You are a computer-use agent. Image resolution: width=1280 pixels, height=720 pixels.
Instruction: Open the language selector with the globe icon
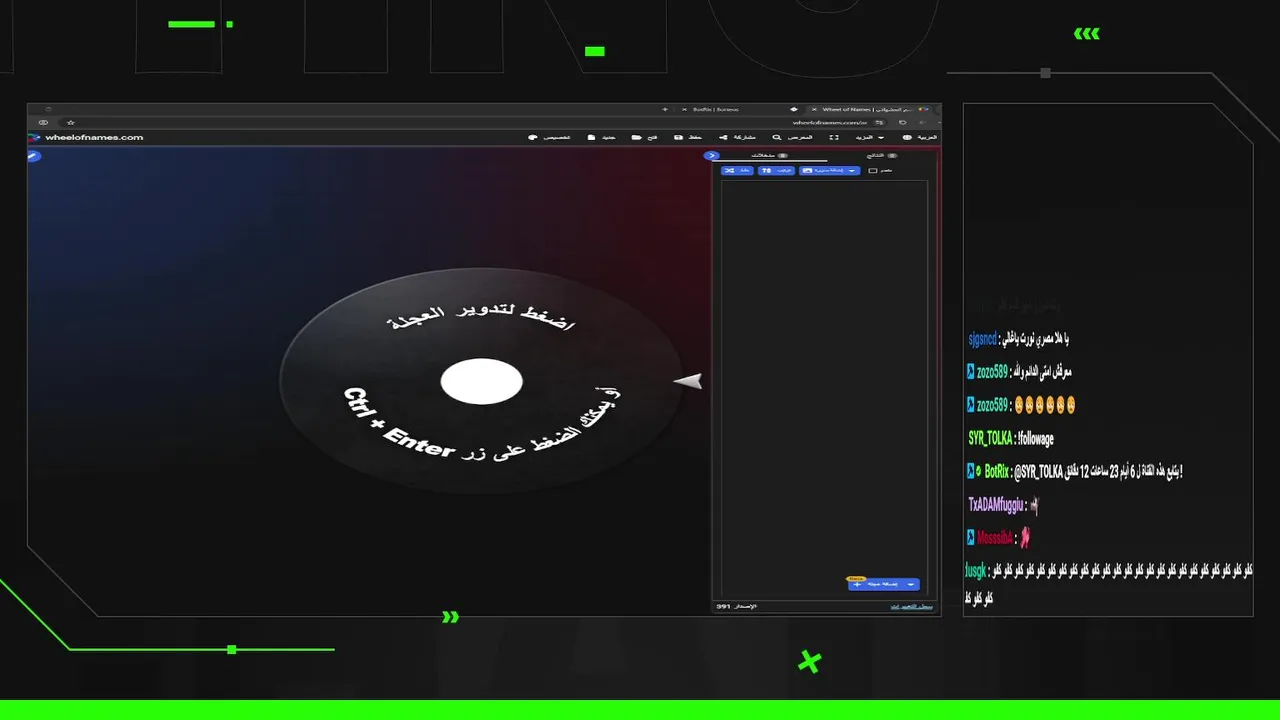pos(907,137)
